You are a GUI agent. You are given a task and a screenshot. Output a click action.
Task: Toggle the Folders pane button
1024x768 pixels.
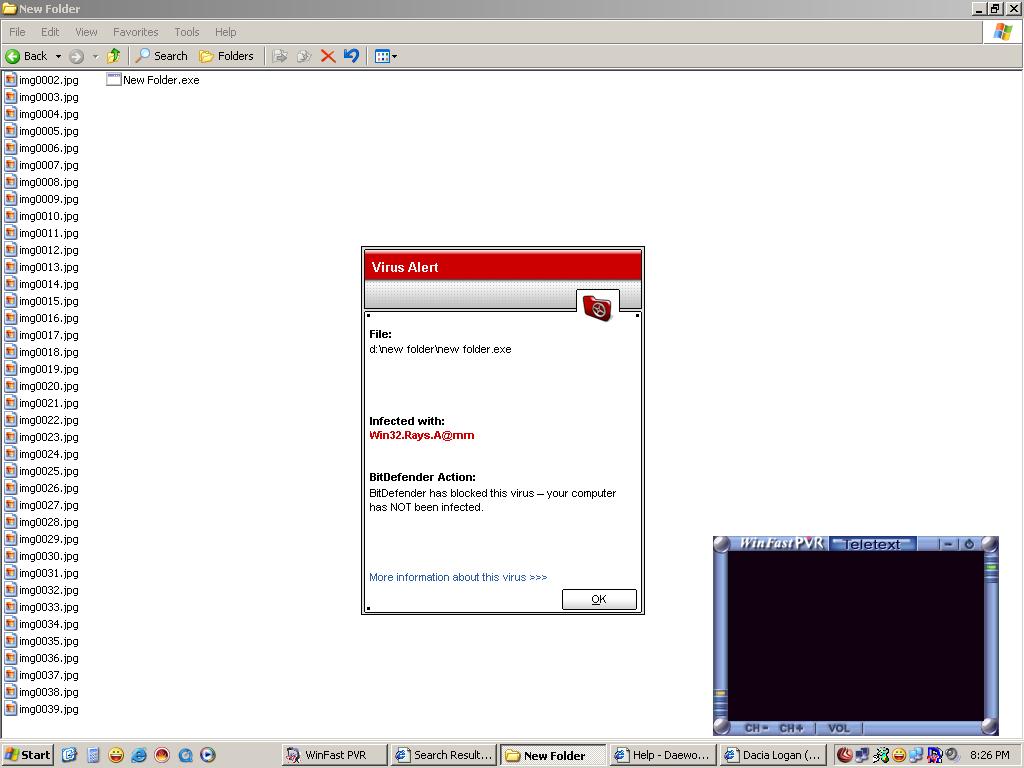pos(226,56)
